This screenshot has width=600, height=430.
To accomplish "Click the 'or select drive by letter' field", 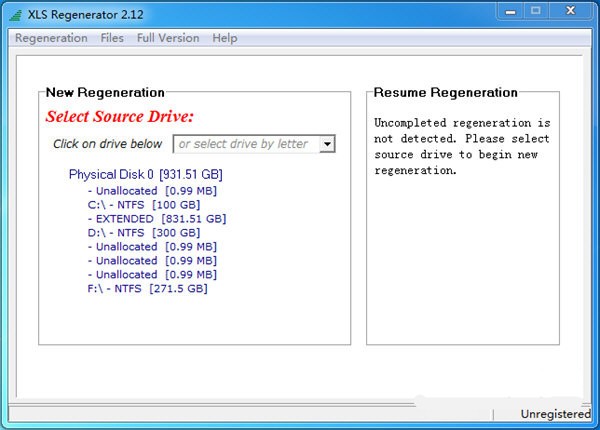I will [245, 144].
